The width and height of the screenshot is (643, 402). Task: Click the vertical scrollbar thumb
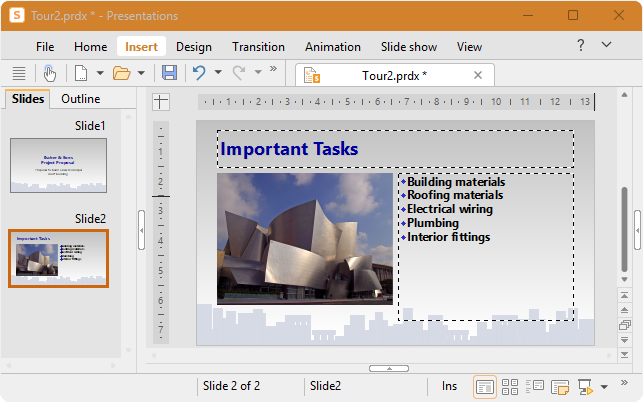point(625,229)
